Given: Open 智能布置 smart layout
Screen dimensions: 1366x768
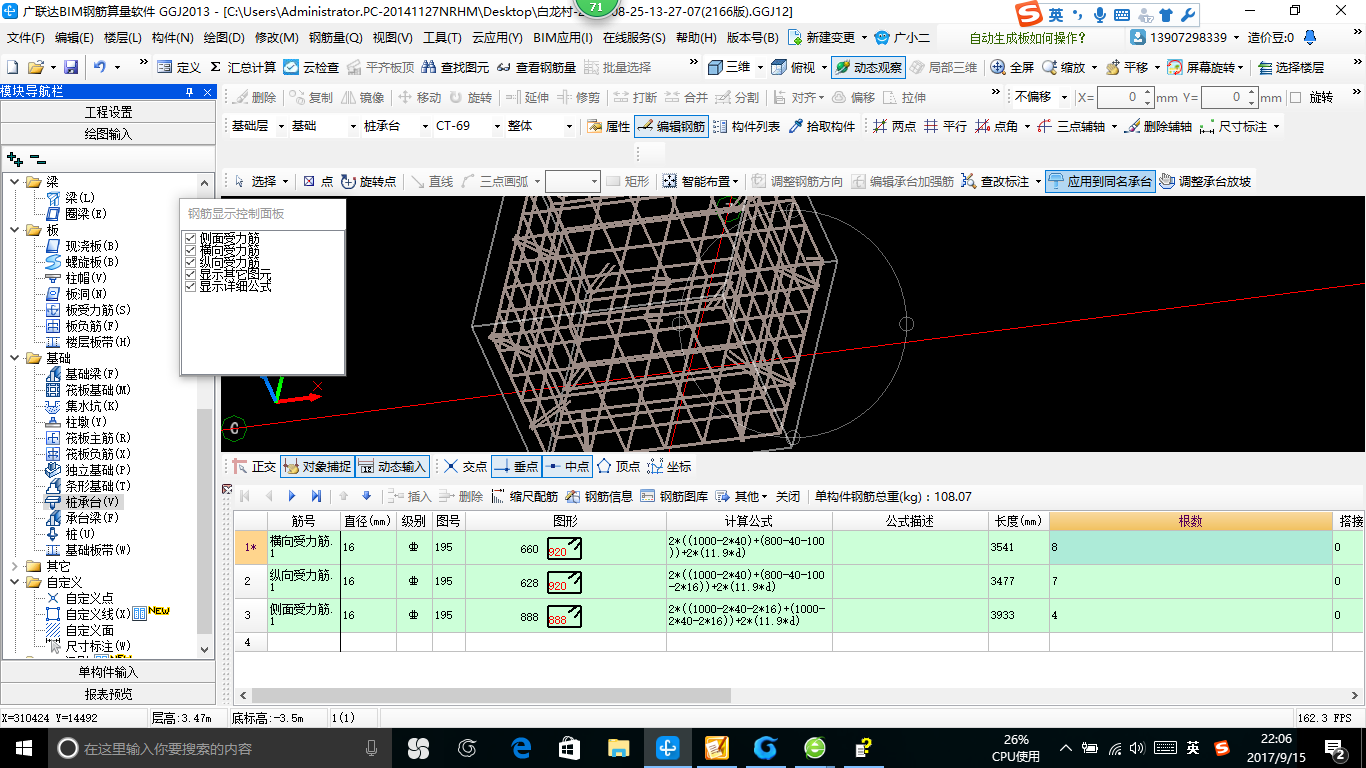Looking at the screenshot, I should (x=701, y=182).
